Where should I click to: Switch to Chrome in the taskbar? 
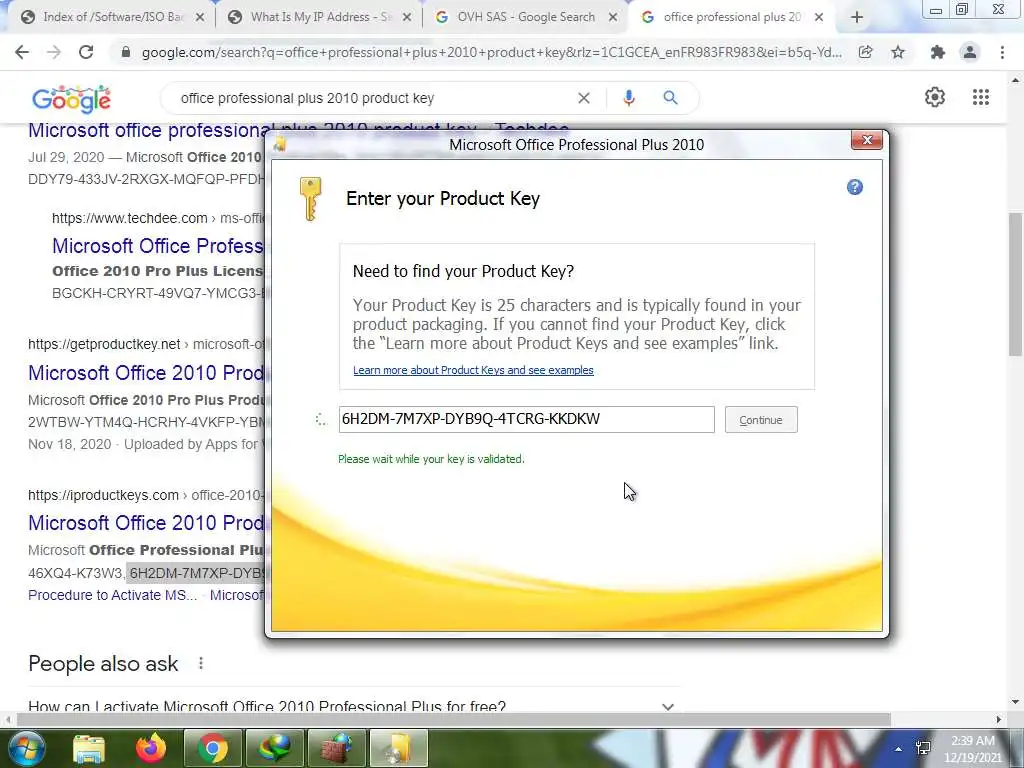(212, 748)
